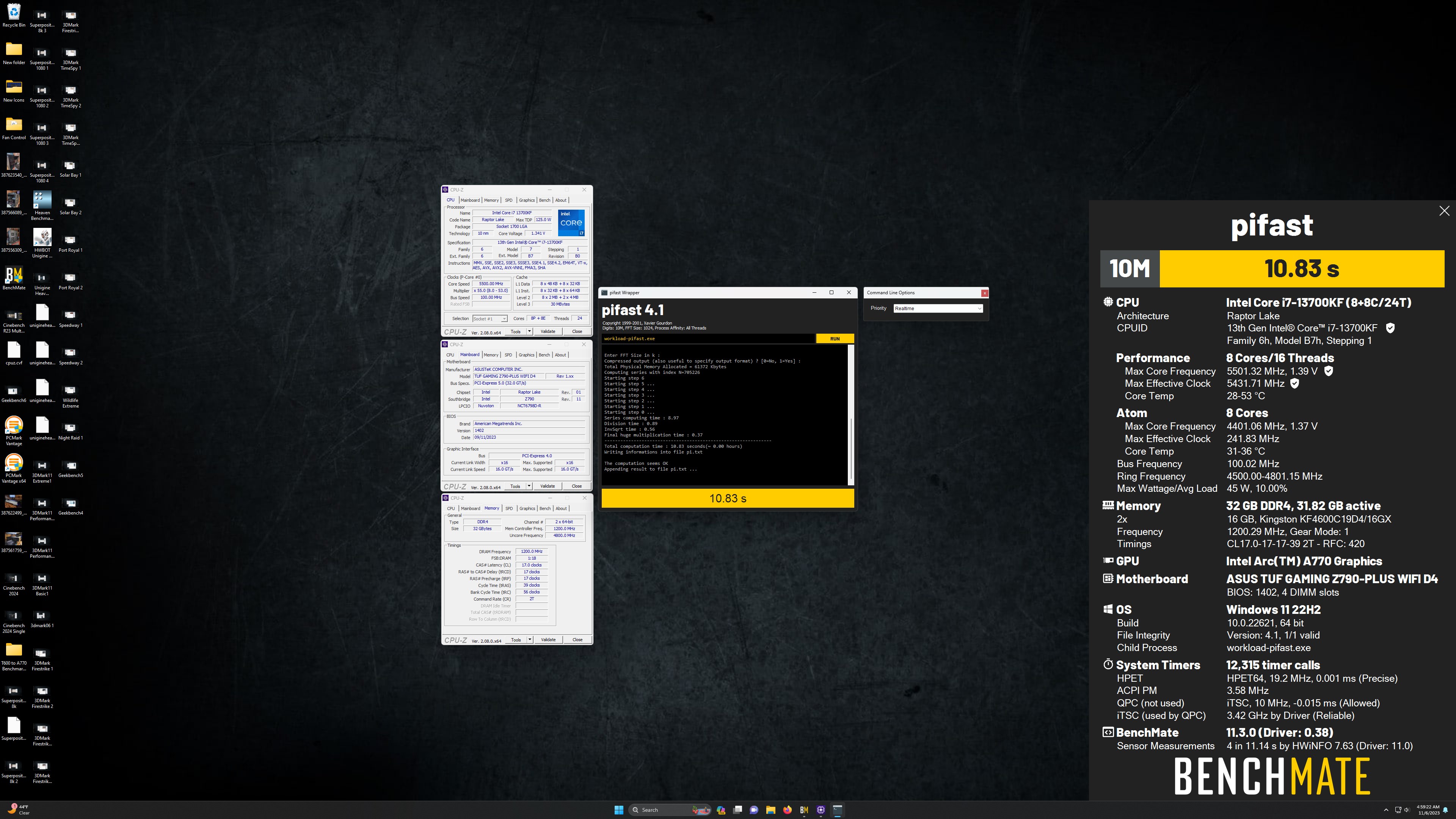Click the yellow RUN button in pifast
This screenshot has height=819, width=1456.
pyautogui.click(x=835, y=339)
